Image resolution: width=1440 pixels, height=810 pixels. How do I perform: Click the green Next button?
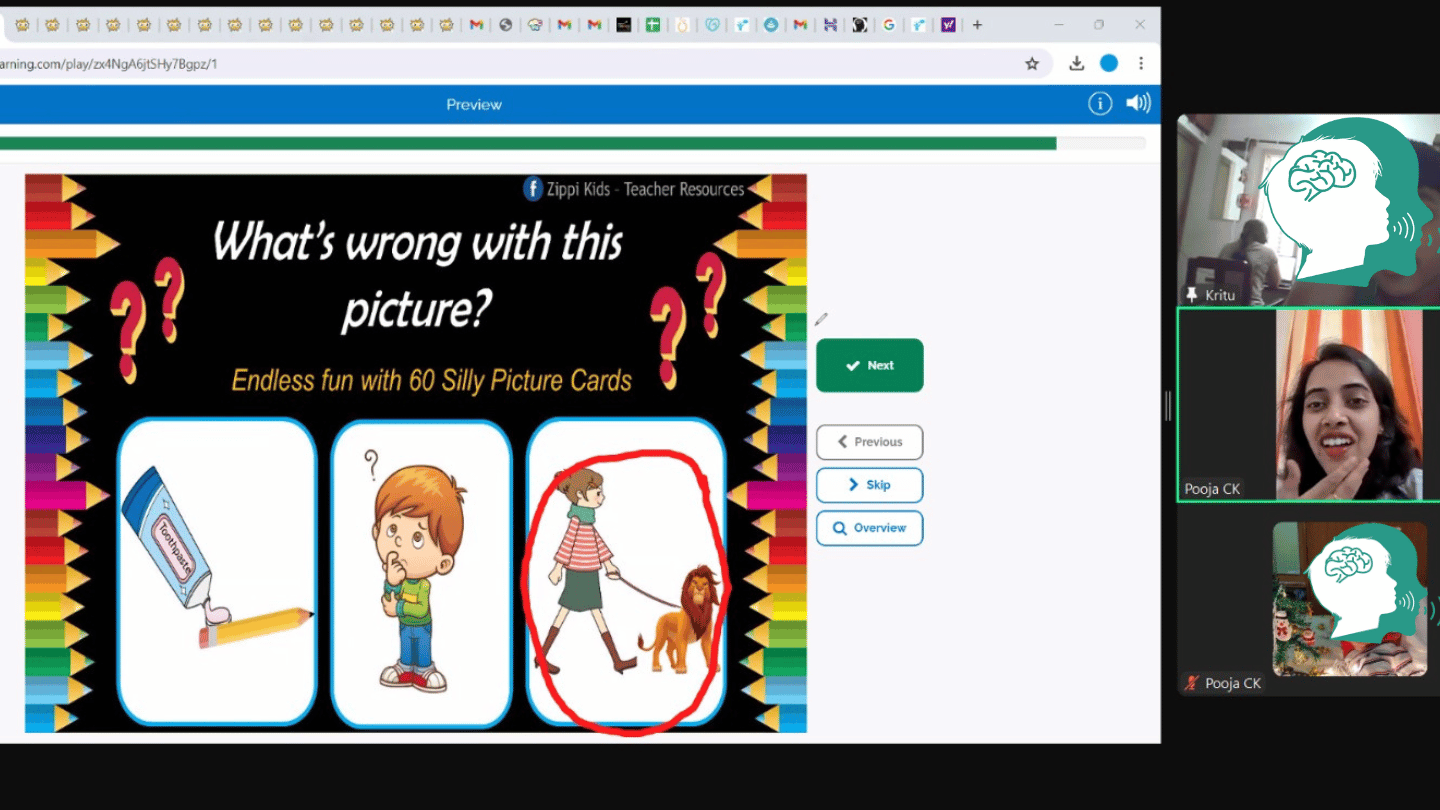[x=869, y=366]
